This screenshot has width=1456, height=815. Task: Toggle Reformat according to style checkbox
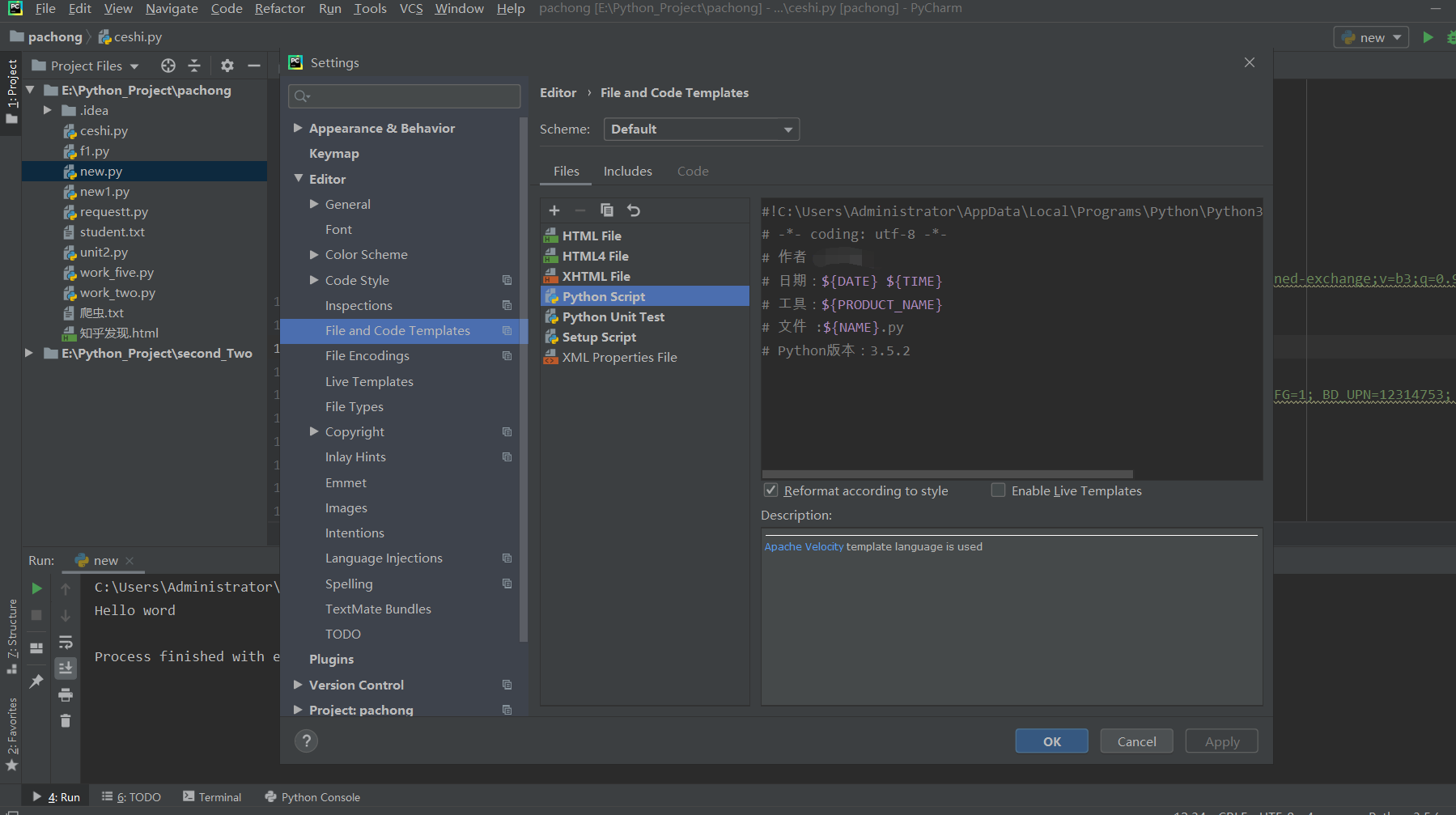(771, 490)
